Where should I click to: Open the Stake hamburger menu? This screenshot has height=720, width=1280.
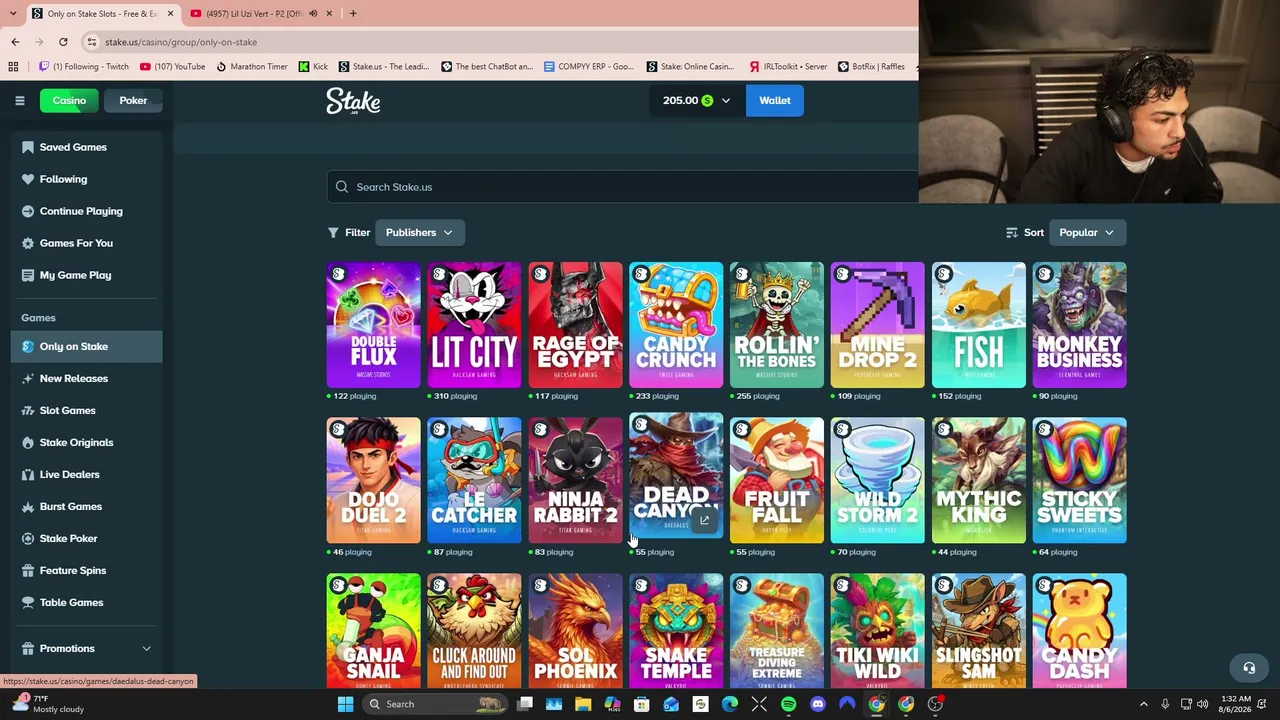(19, 100)
